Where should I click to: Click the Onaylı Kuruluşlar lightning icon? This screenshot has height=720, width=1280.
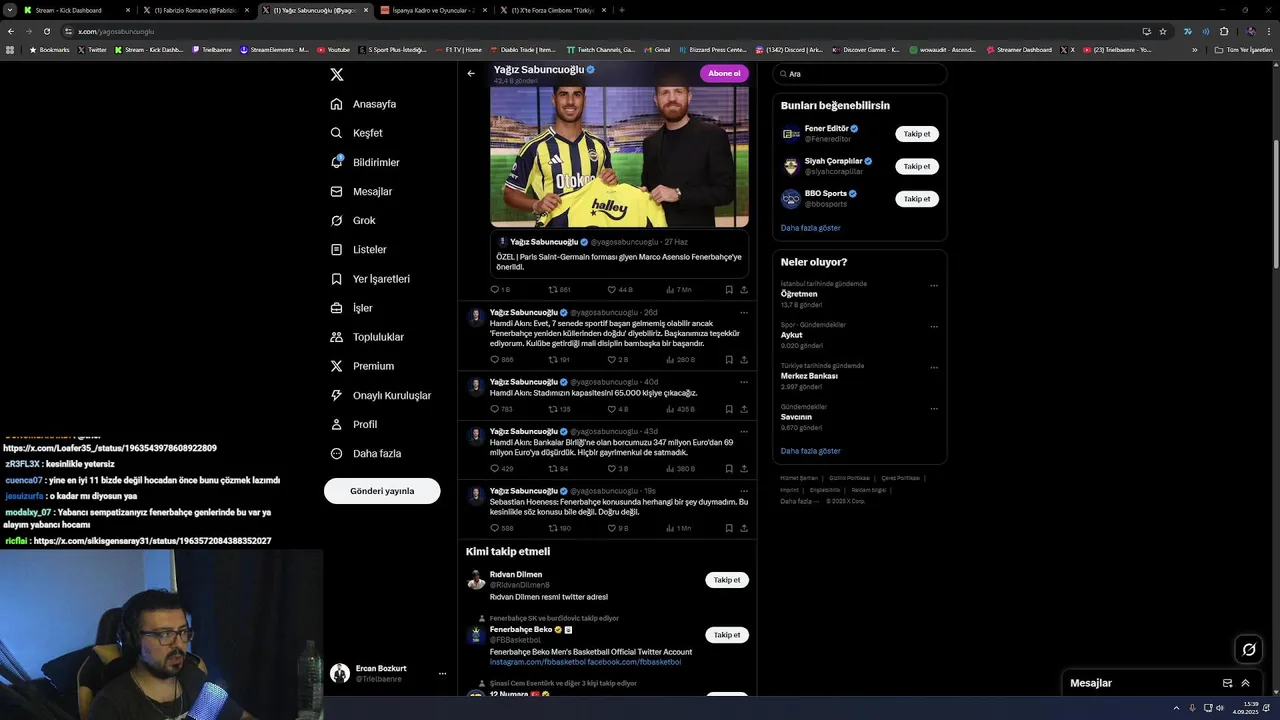tap(337, 395)
